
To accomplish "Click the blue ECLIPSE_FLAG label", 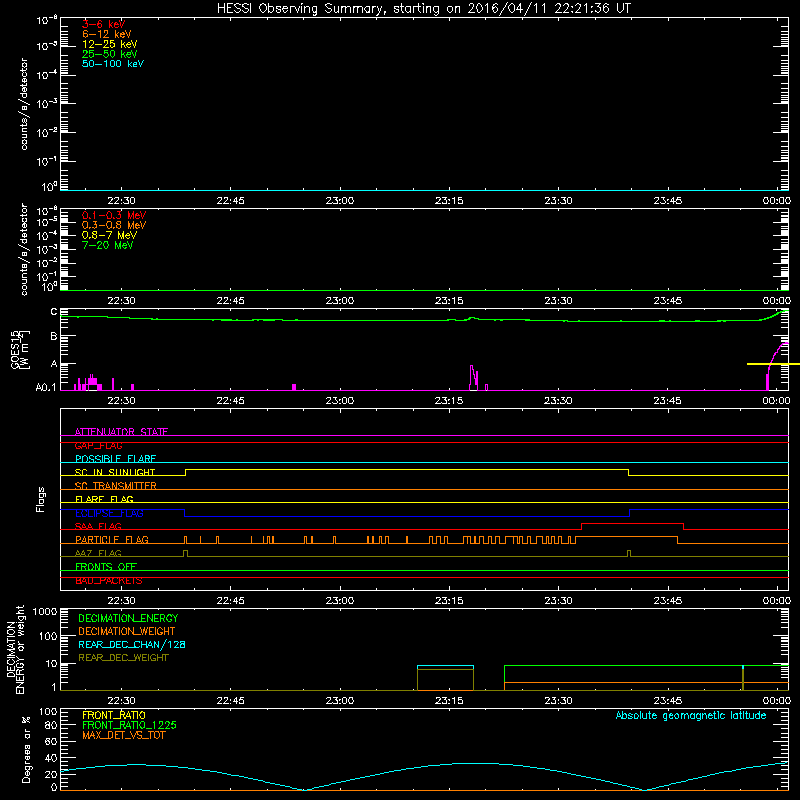I will pyautogui.click(x=109, y=513).
